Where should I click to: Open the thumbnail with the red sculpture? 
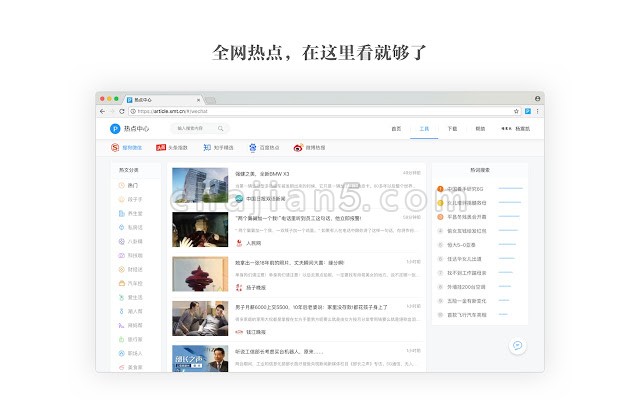[x=200, y=274]
